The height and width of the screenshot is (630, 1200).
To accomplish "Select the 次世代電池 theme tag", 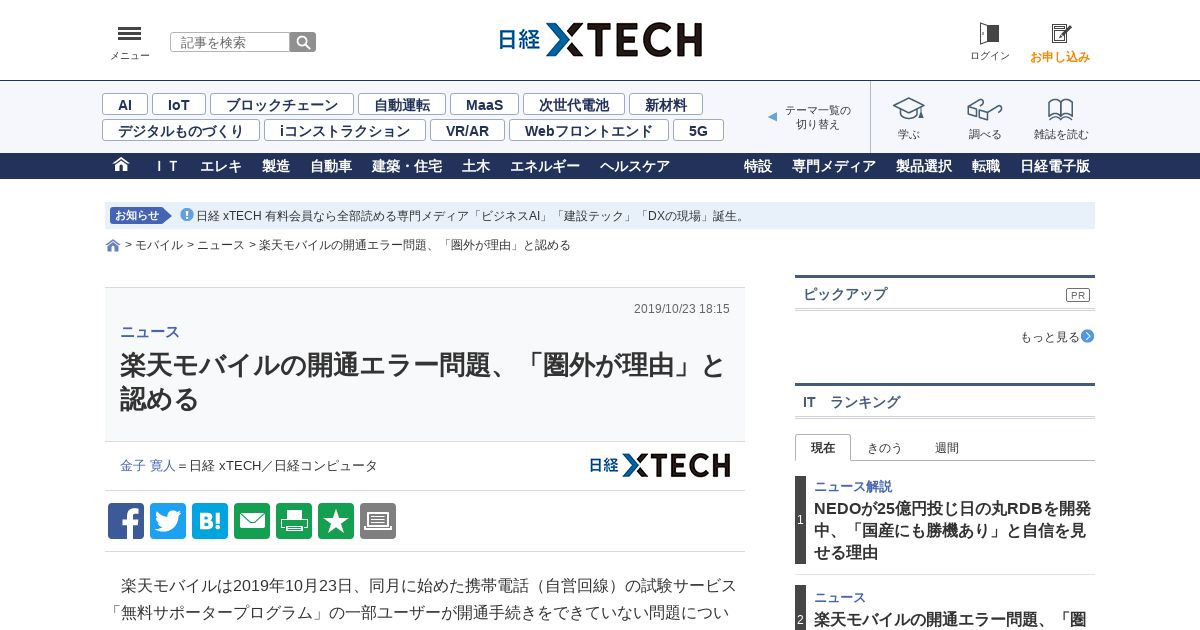I will click(x=574, y=104).
